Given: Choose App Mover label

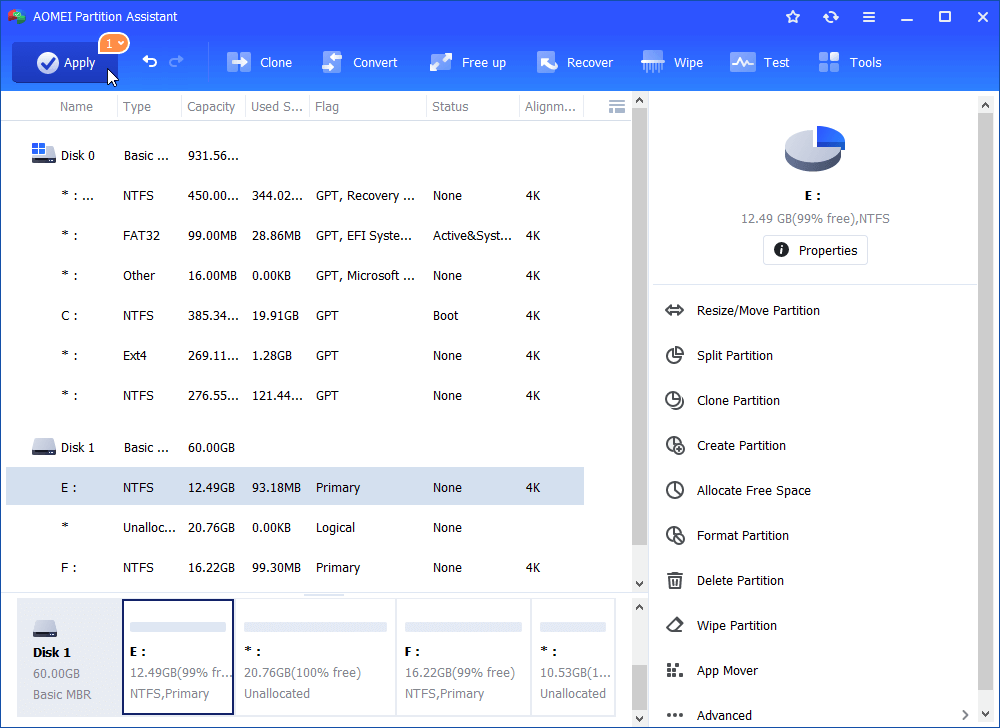Looking at the screenshot, I should click(x=727, y=671).
